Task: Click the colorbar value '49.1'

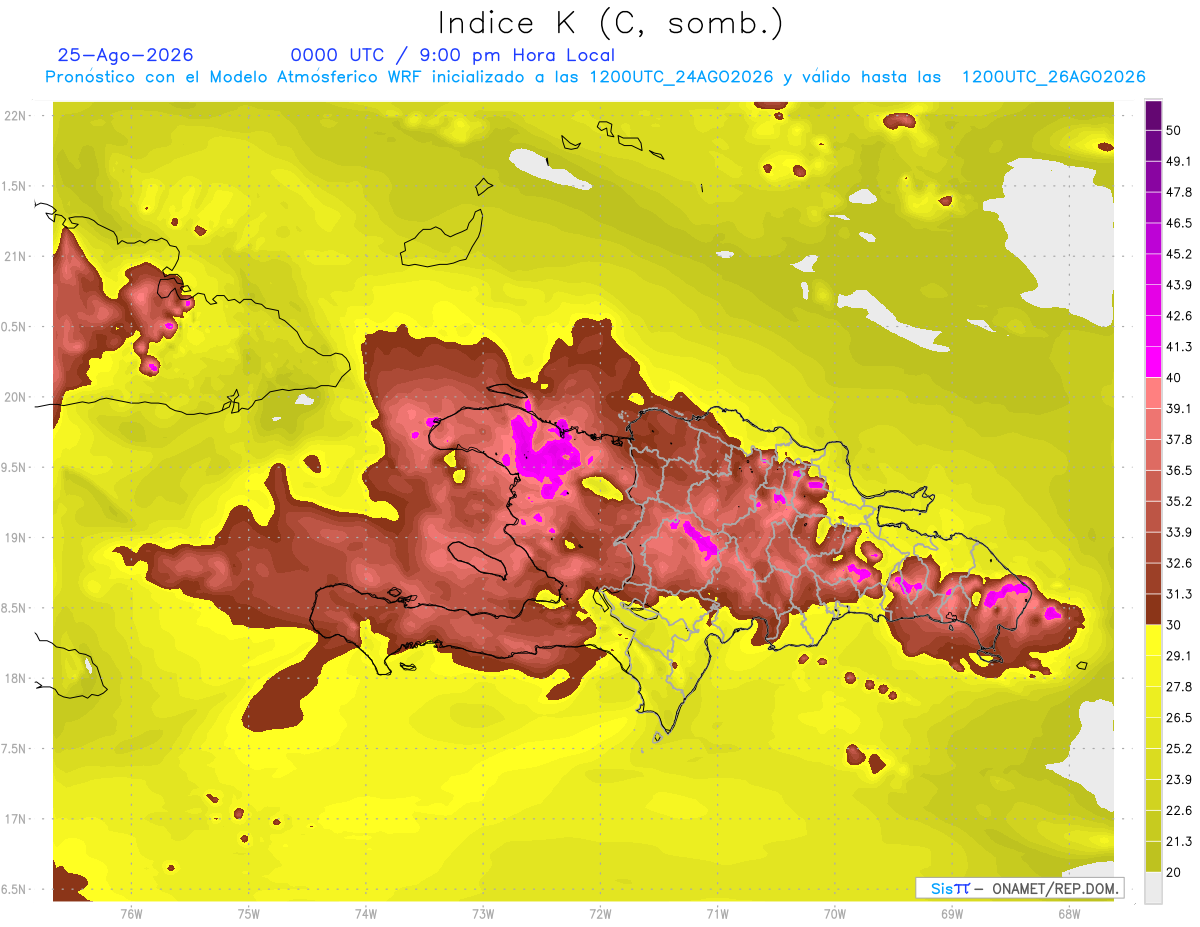Action: pyautogui.click(x=1178, y=161)
